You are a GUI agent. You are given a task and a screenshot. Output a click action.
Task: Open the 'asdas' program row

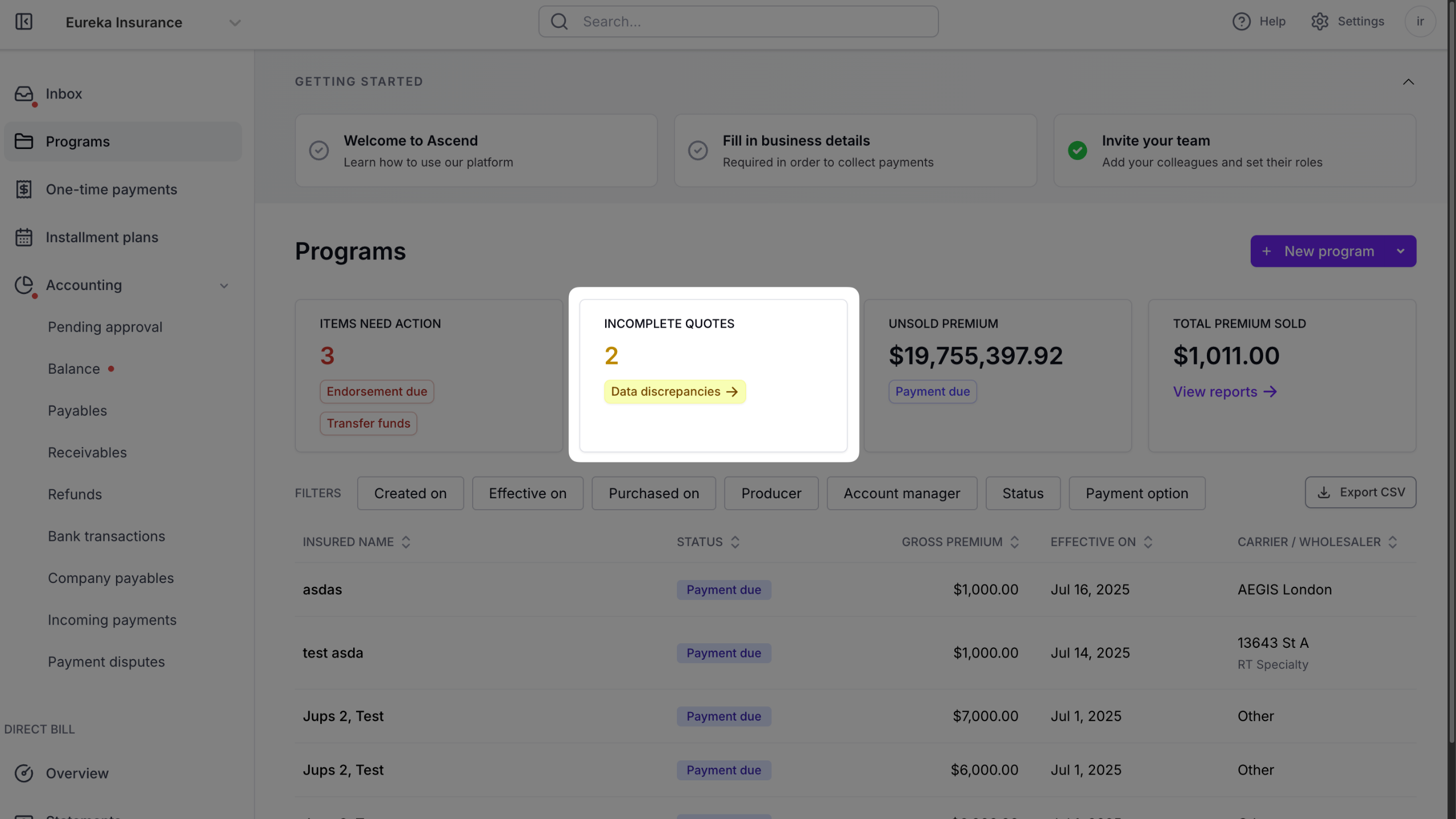click(x=855, y=590)
